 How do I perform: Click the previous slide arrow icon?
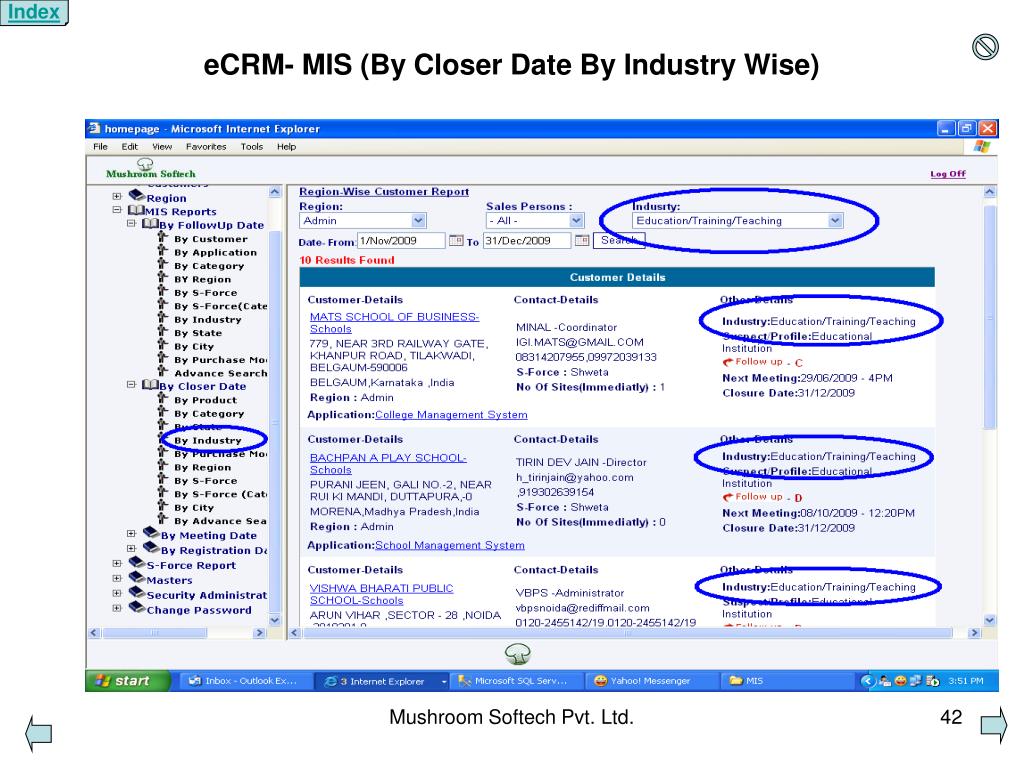(39, 732)
